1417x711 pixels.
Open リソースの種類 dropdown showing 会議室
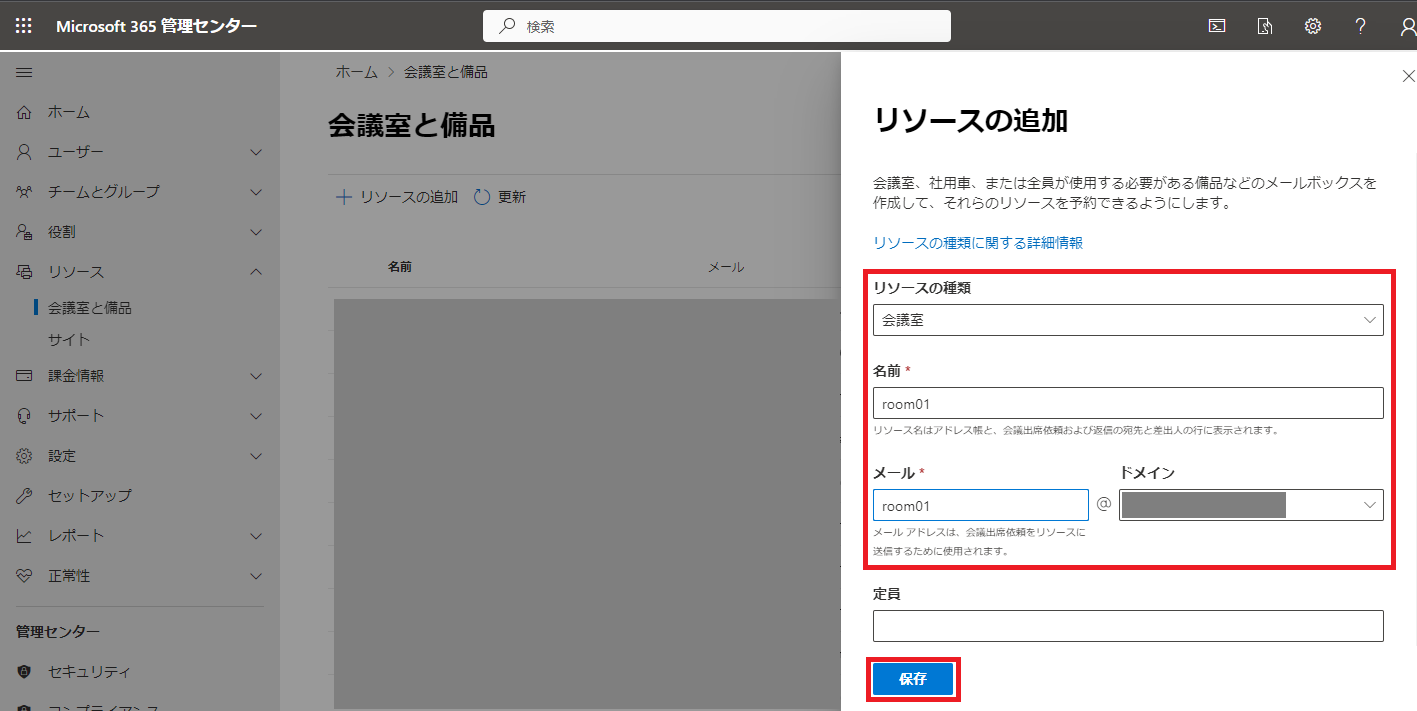1128,320
